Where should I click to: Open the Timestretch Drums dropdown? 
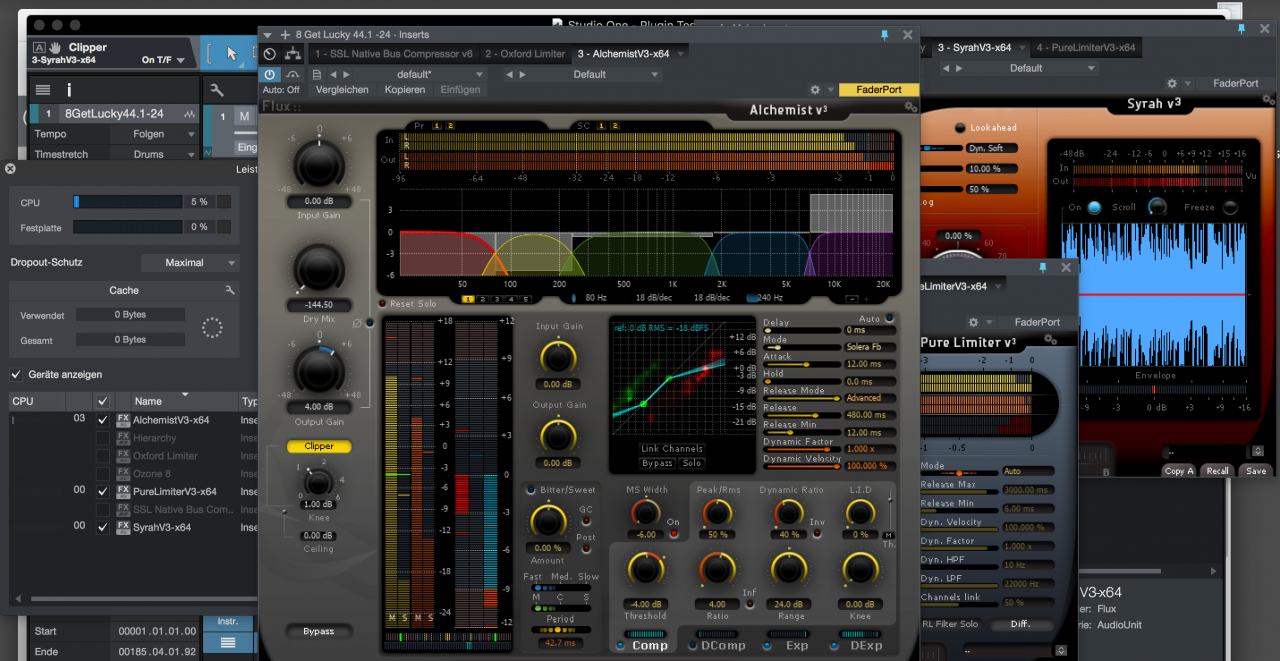pyautogui.click(x=153, y=154)
